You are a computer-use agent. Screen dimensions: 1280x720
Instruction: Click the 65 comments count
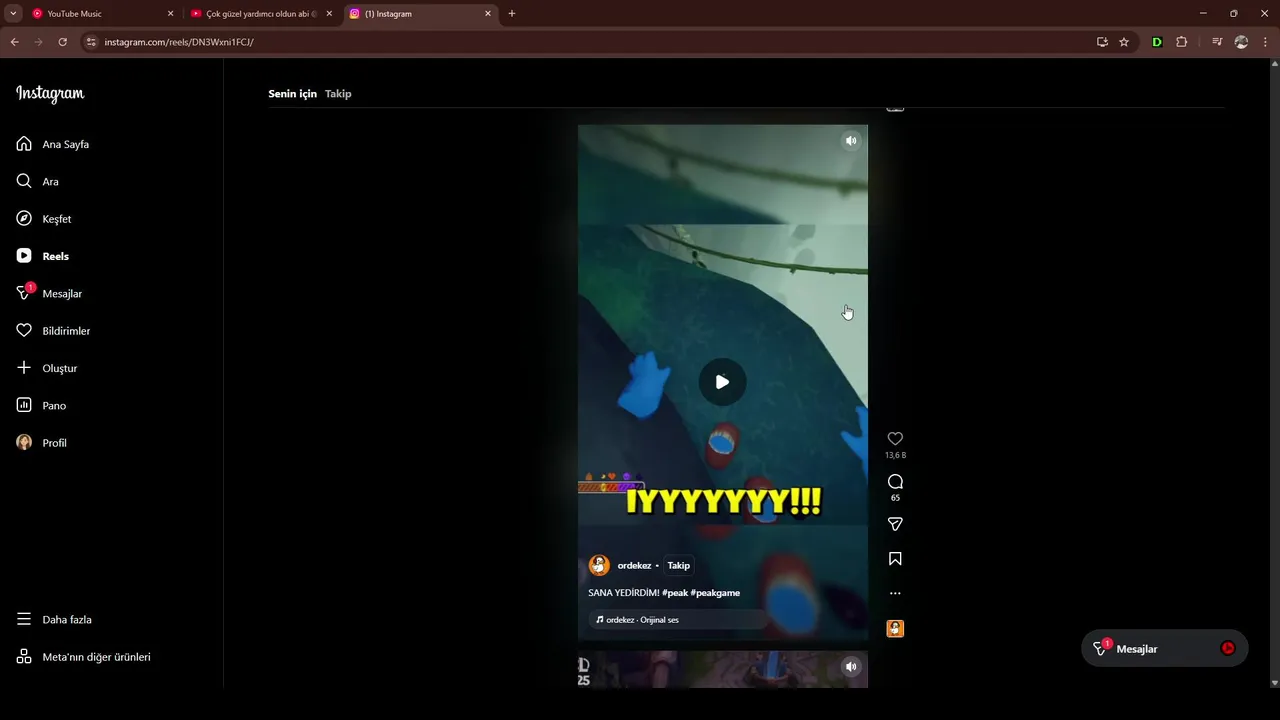pyautogui.click(x=895, y=498)
